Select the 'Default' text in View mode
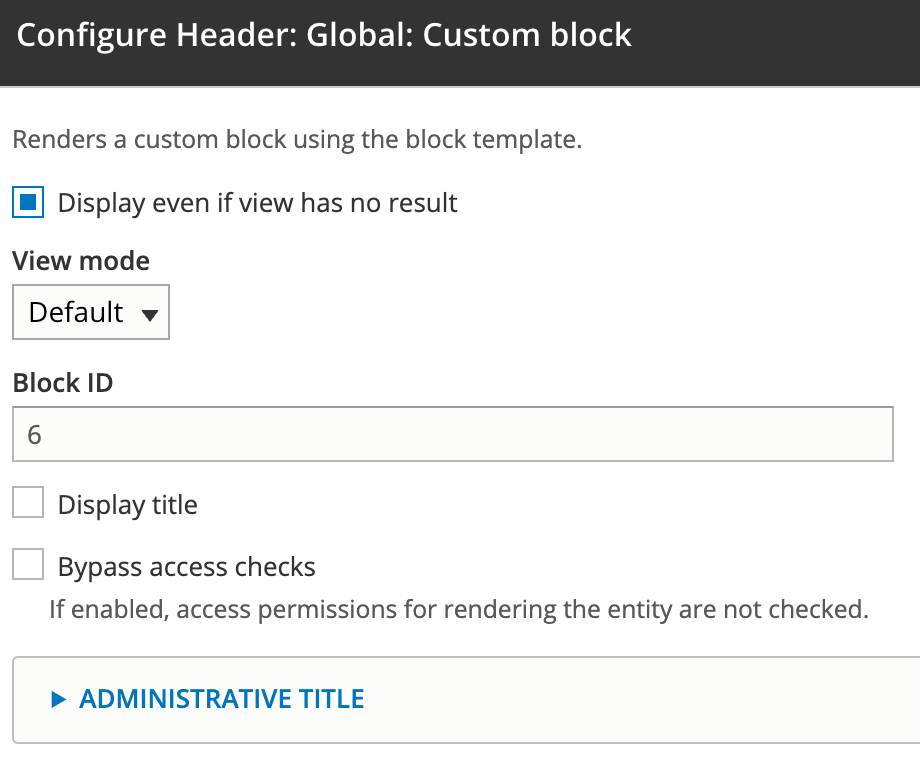Screen dimensions: 920x772 (76, 312)
